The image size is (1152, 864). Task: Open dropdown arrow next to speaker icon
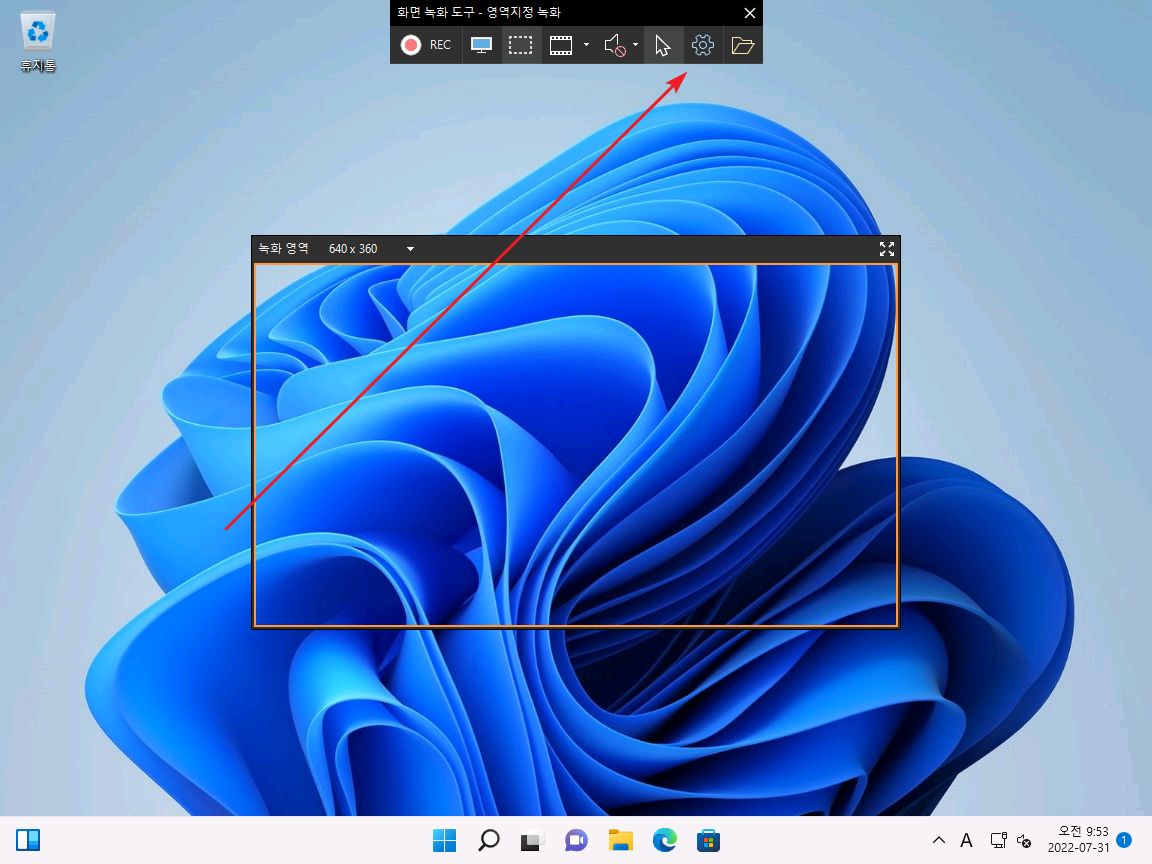coord(636,45)
